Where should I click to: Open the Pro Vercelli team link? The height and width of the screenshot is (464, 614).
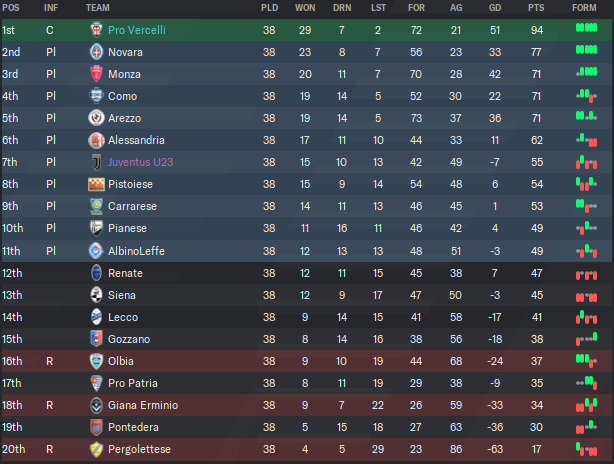(x=137, y=30)
